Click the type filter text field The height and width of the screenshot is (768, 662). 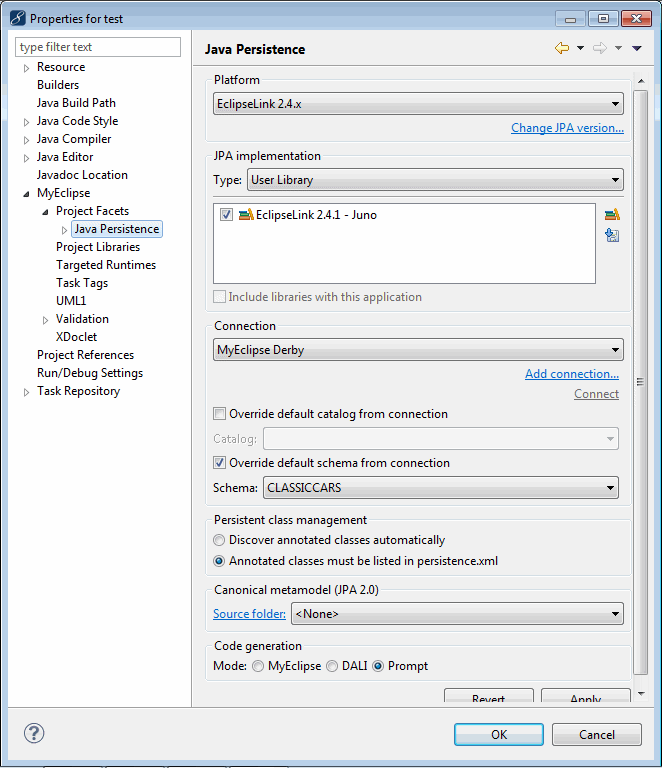point(98,47)
